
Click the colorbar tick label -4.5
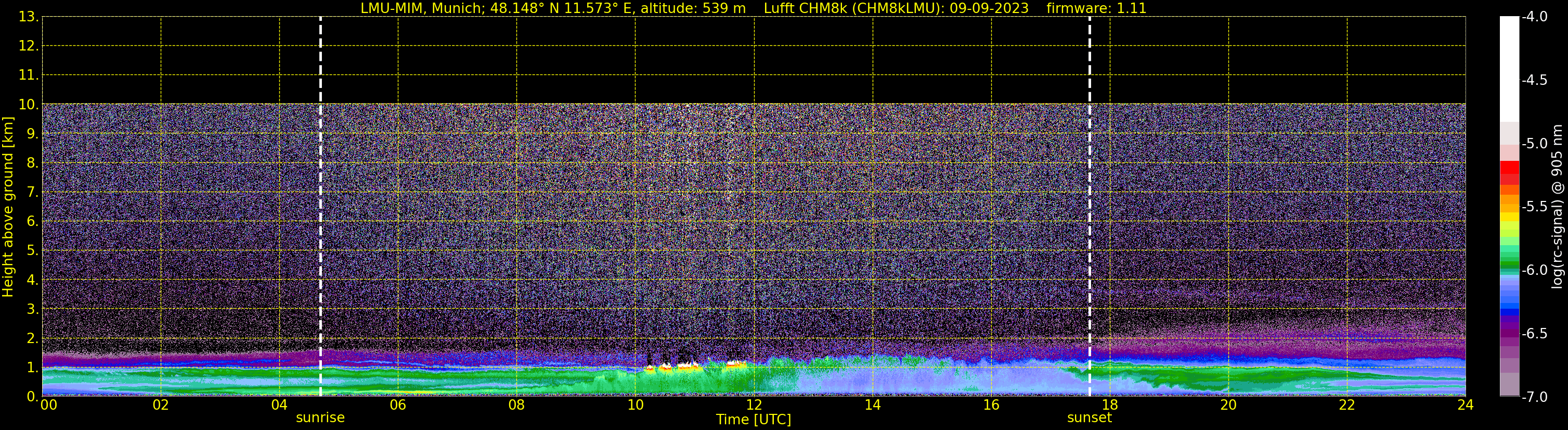(x=1534, y=80)
